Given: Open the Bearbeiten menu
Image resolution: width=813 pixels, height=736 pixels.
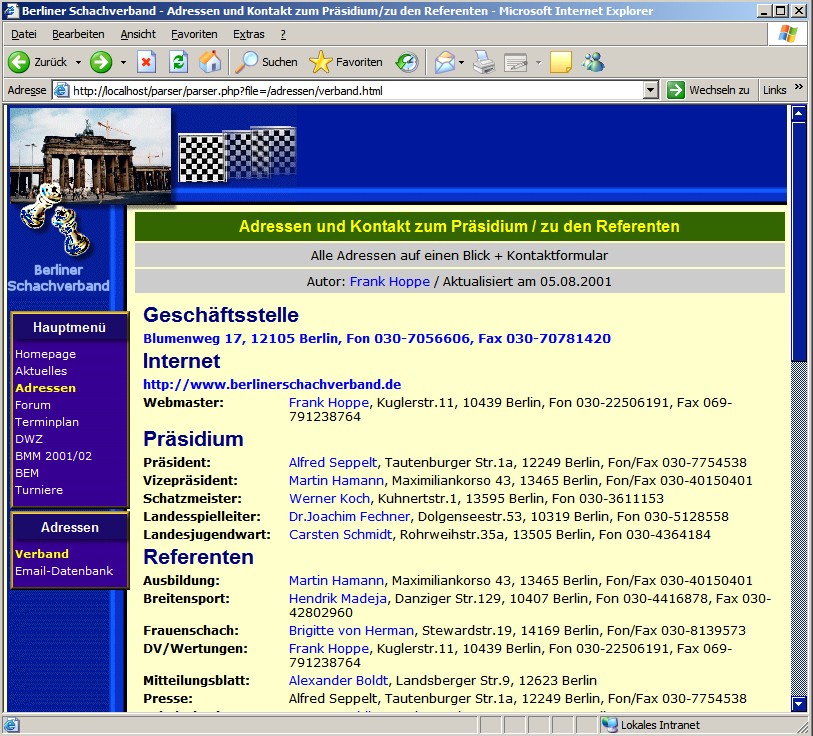Looking at the screenshot, I should pyautogui.click(x=78, y=34).
